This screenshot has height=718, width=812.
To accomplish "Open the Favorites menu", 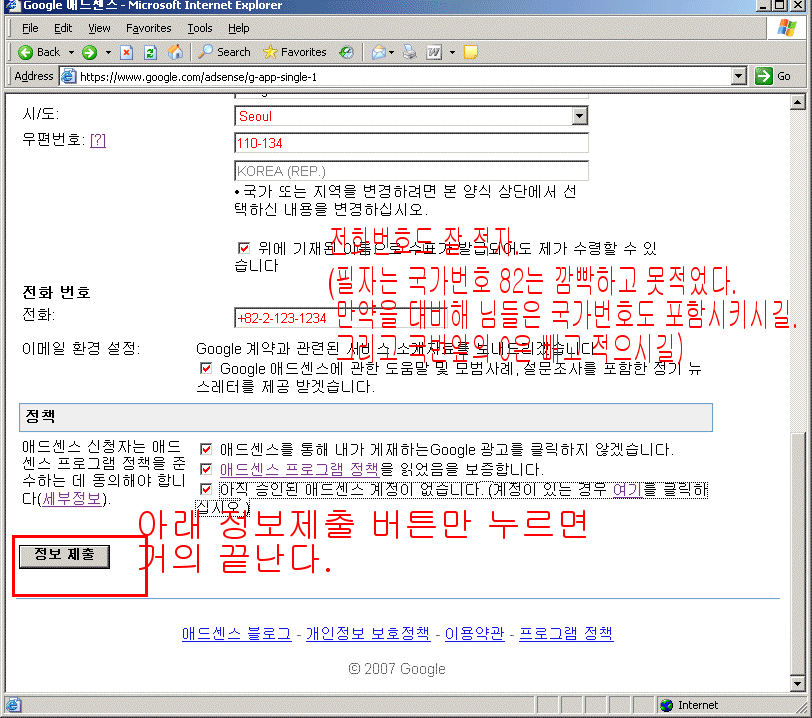I will pos(149,28).
